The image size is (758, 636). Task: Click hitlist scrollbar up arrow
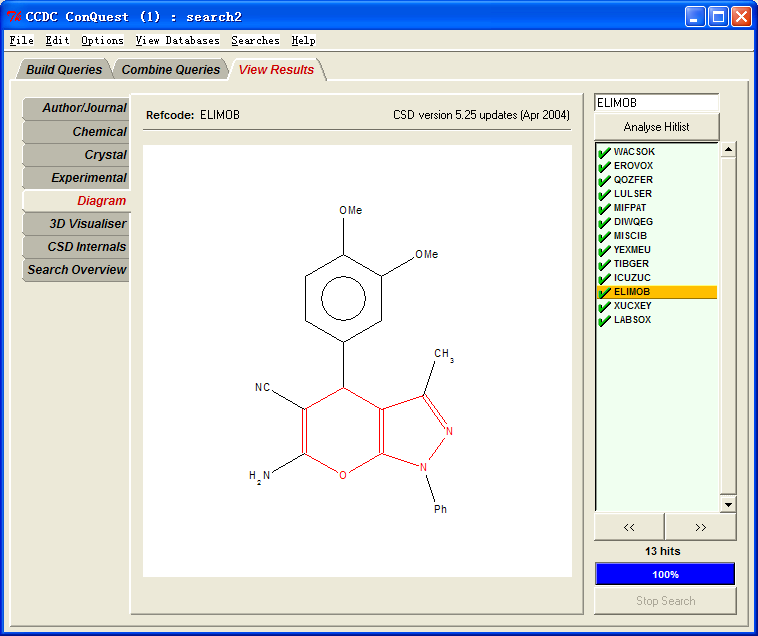coord(728,150)
